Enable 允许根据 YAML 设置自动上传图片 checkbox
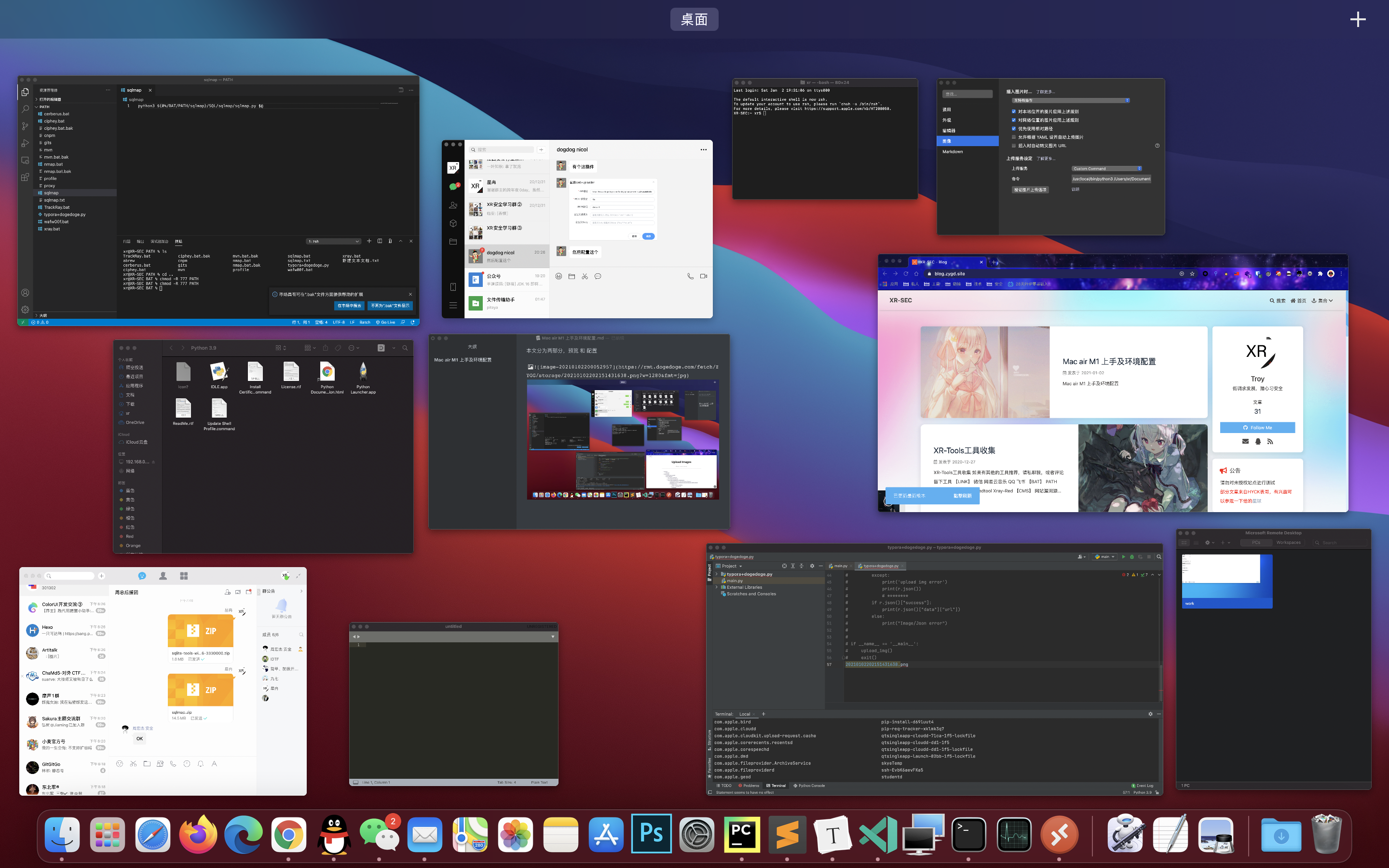This screenshot has width=1389, height=868. click(x=1014, y=137)
